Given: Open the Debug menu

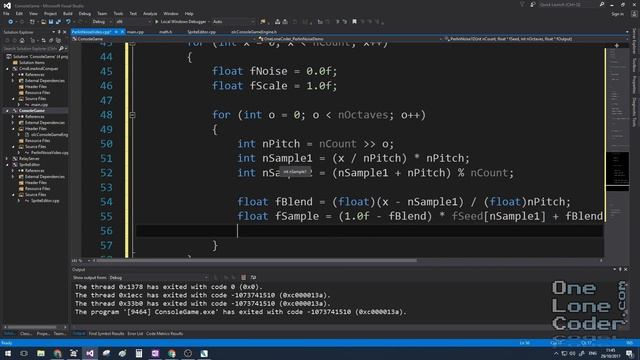Looking at the screenshot, I should point(84,13).
